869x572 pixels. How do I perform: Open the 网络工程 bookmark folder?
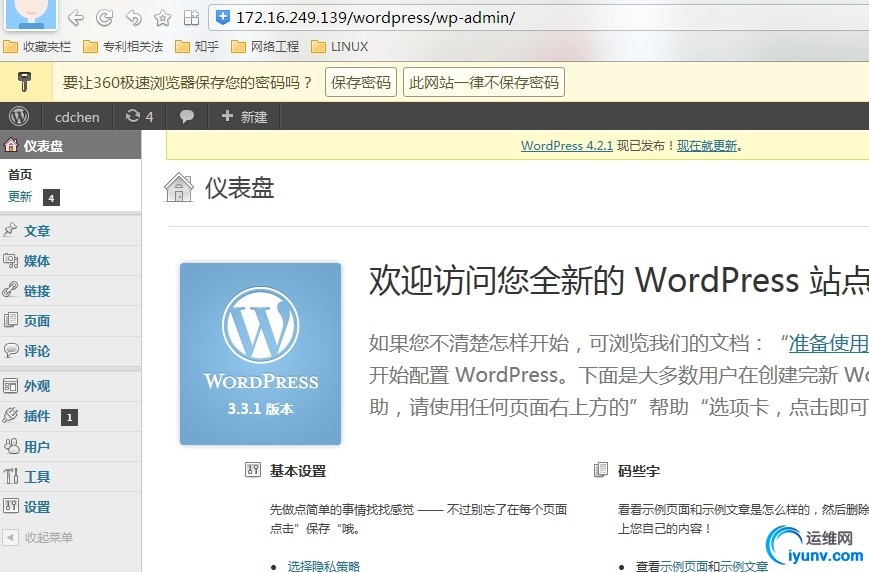[265, 47]
